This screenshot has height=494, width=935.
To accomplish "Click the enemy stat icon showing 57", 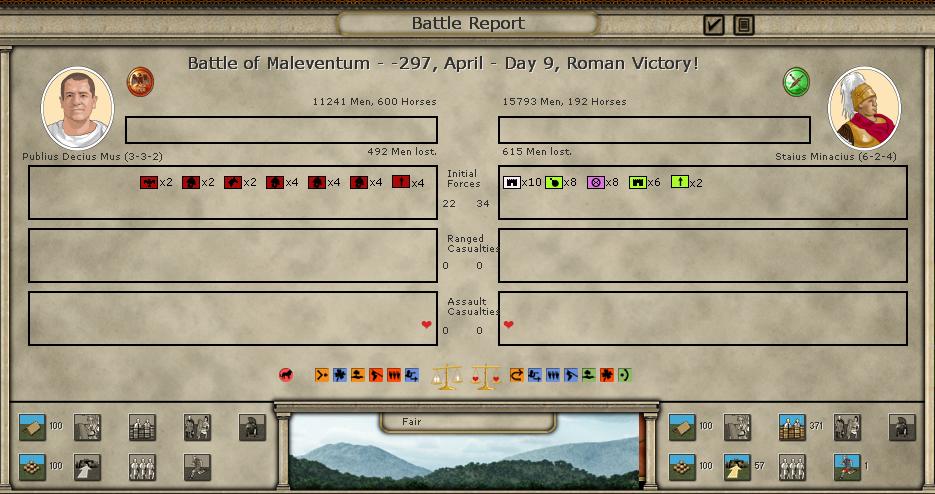I will (737, 467).
